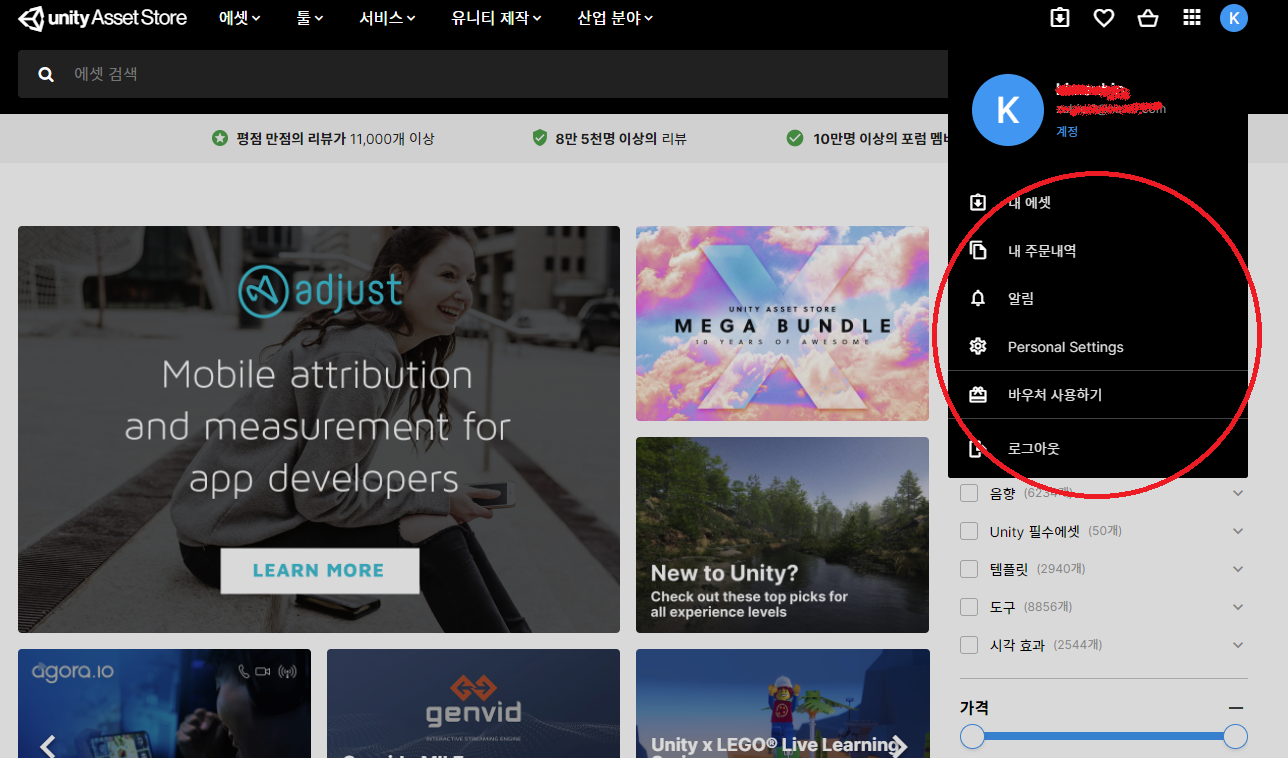This screenshot has height=758, width=1288.
Task: Expand the 템플릿 category chevron
Action: (1238, 569)
